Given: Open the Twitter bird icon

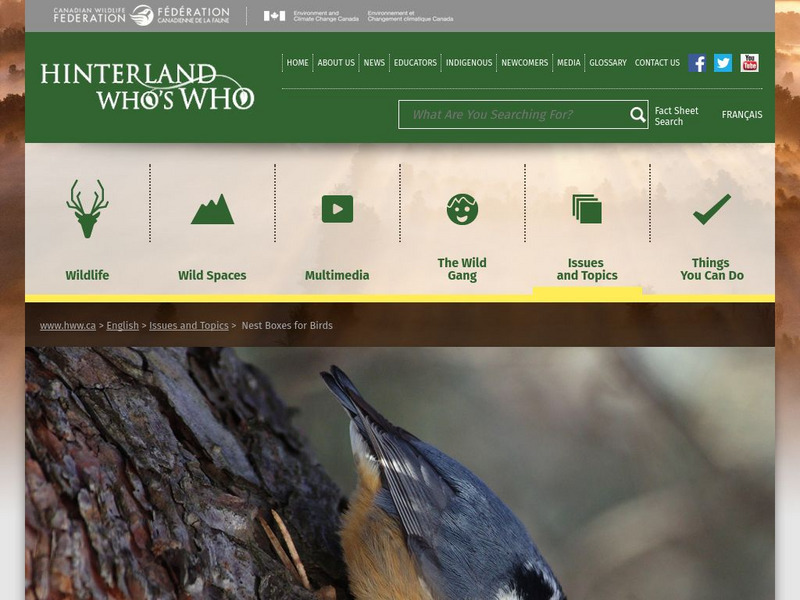Looking at the screenshot, I should tap(722, 63).
